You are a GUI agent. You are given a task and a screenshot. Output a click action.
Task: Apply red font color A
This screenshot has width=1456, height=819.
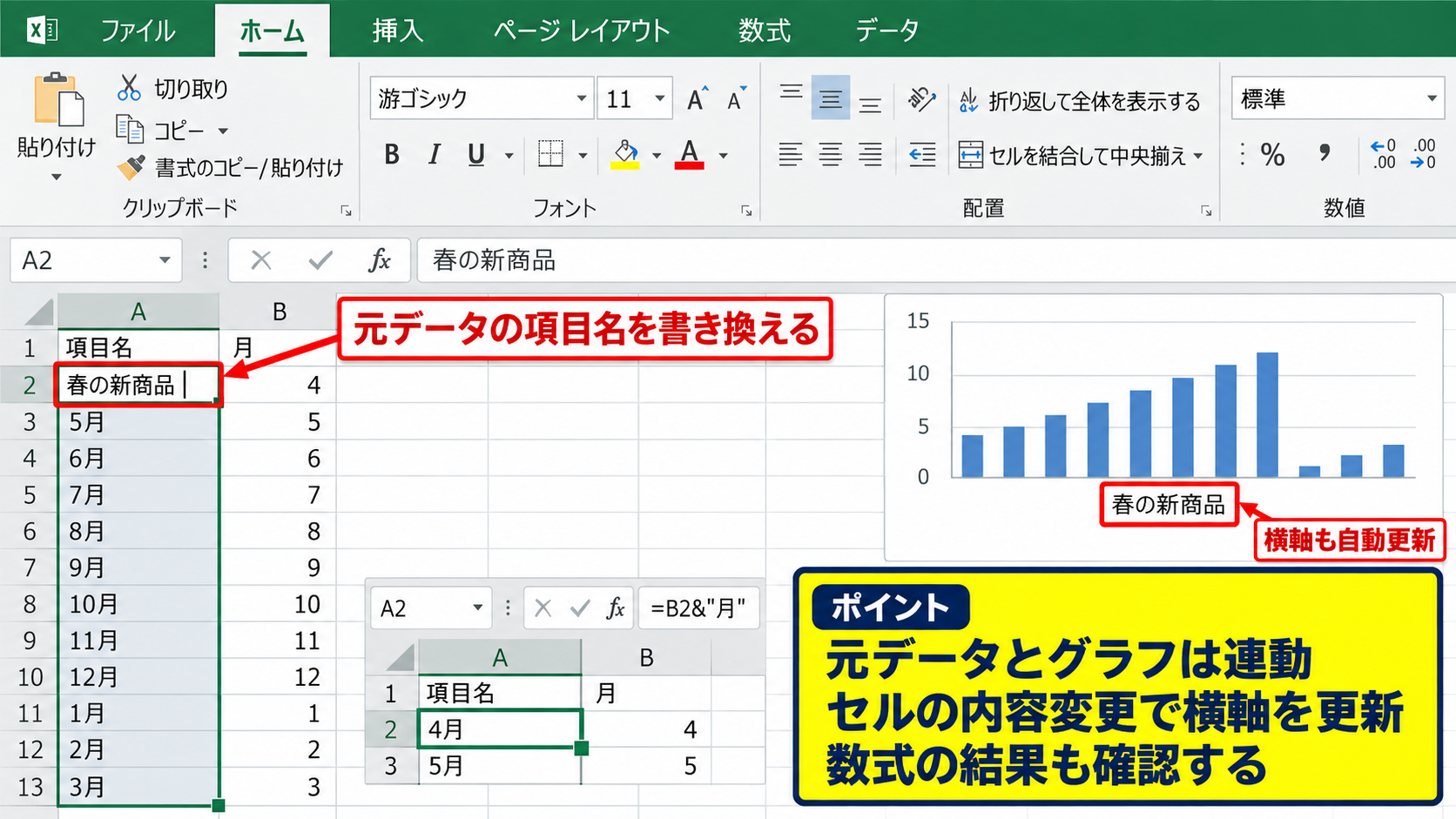(x=690, y=154)
